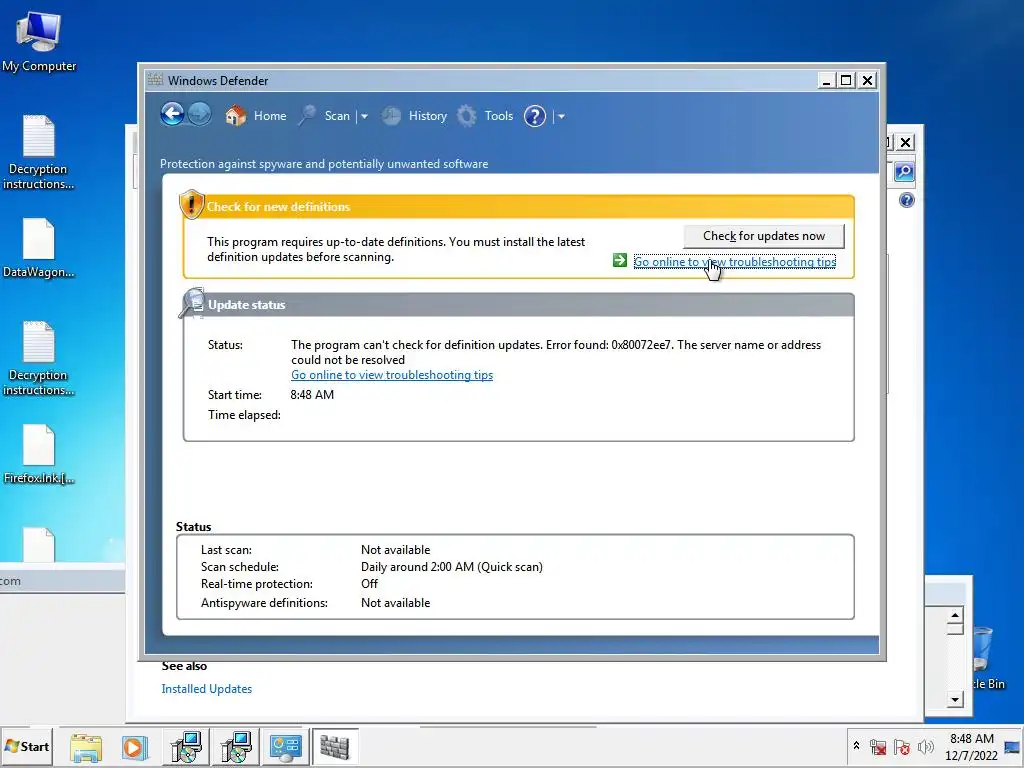Open the History view in Defender

coord(415,116)
